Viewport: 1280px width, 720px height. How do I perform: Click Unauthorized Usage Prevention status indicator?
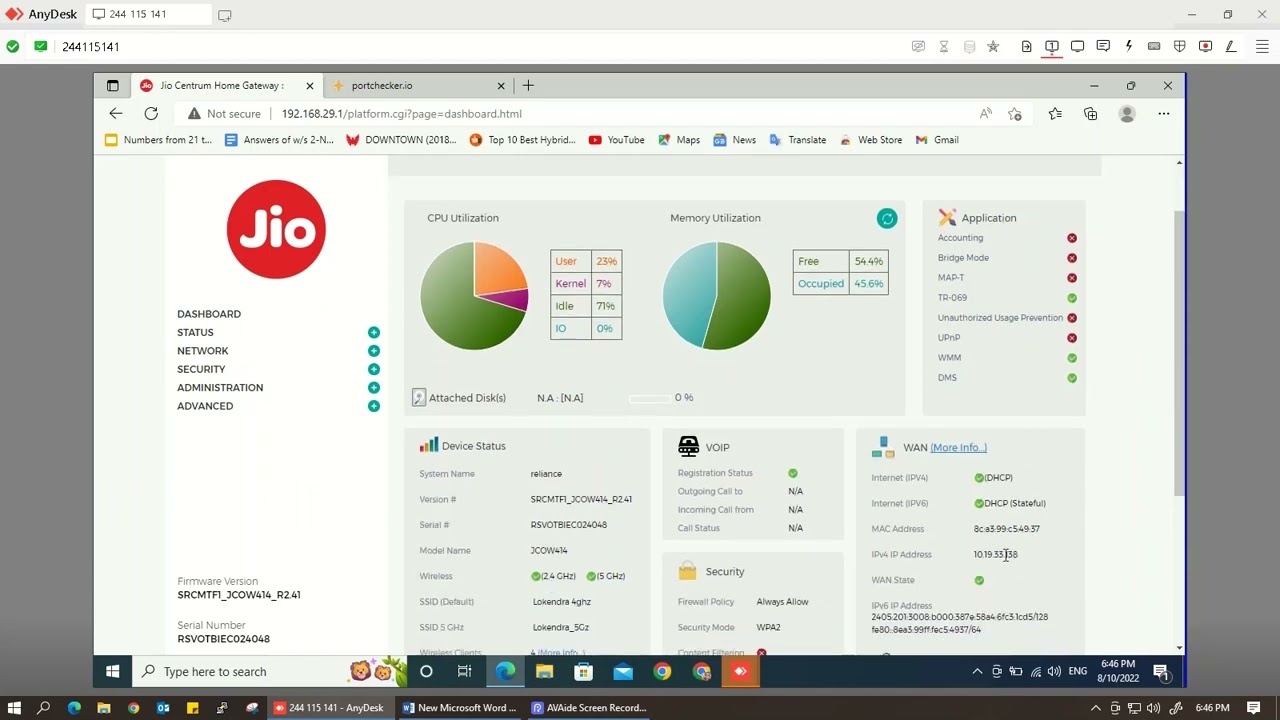pos(1072,318)
